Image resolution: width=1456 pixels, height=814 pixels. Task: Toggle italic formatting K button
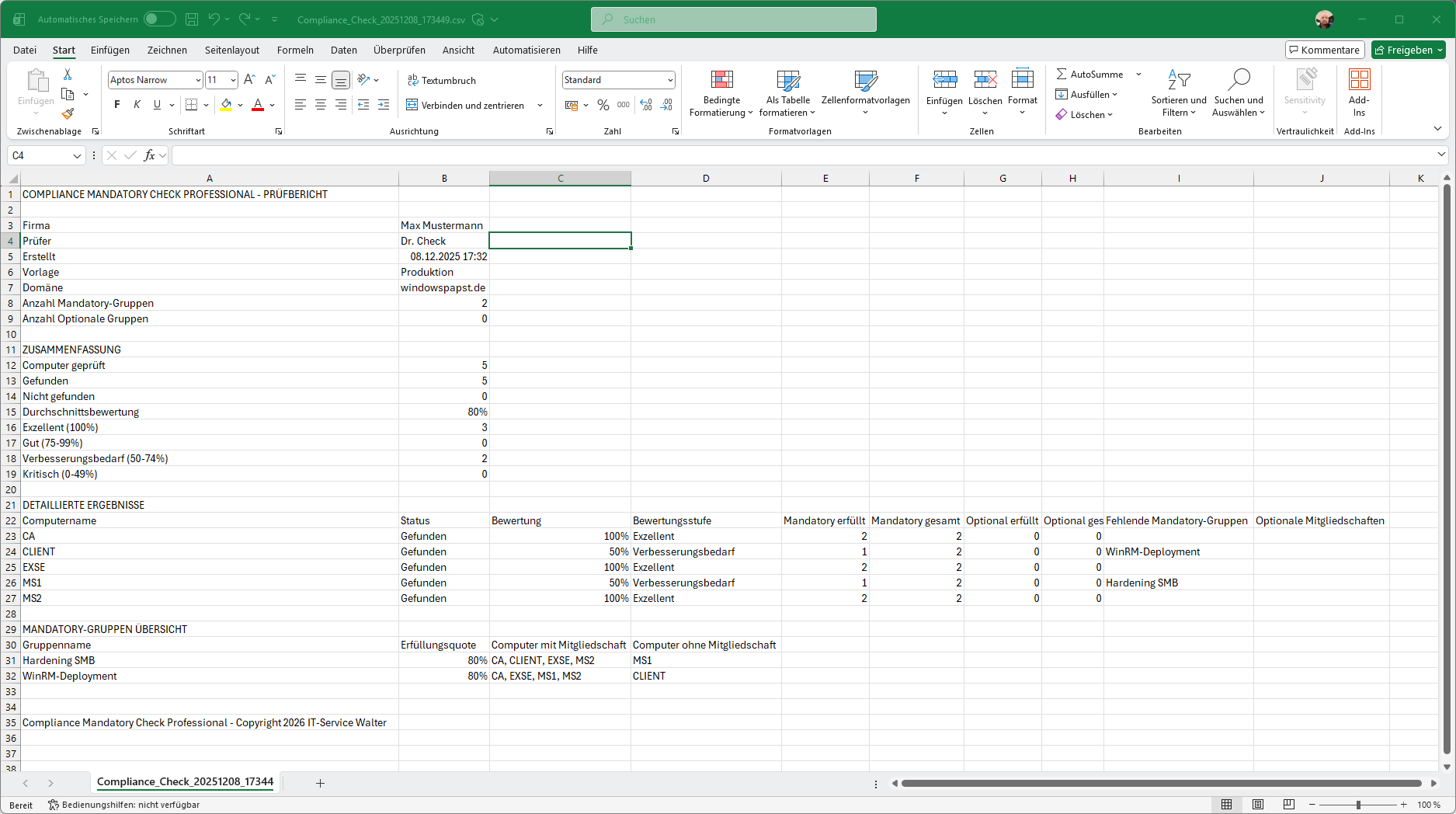pos(137,105)
